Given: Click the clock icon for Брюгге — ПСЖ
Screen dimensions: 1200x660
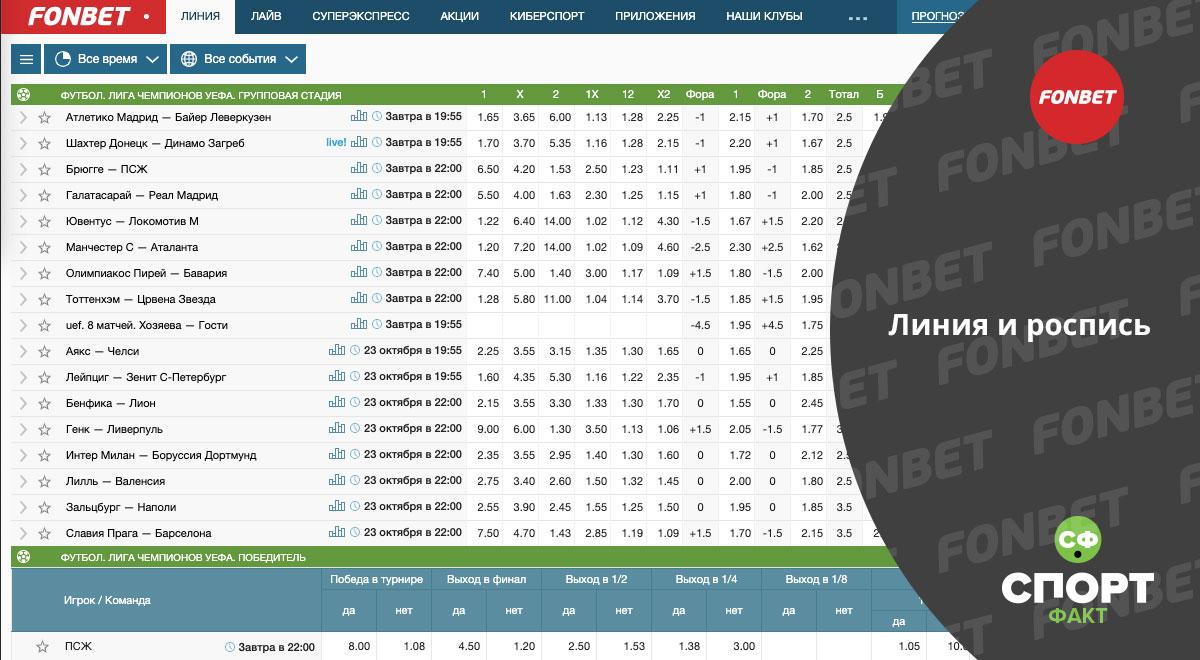Looking at the screenshot, I should [x=377, y=169].
